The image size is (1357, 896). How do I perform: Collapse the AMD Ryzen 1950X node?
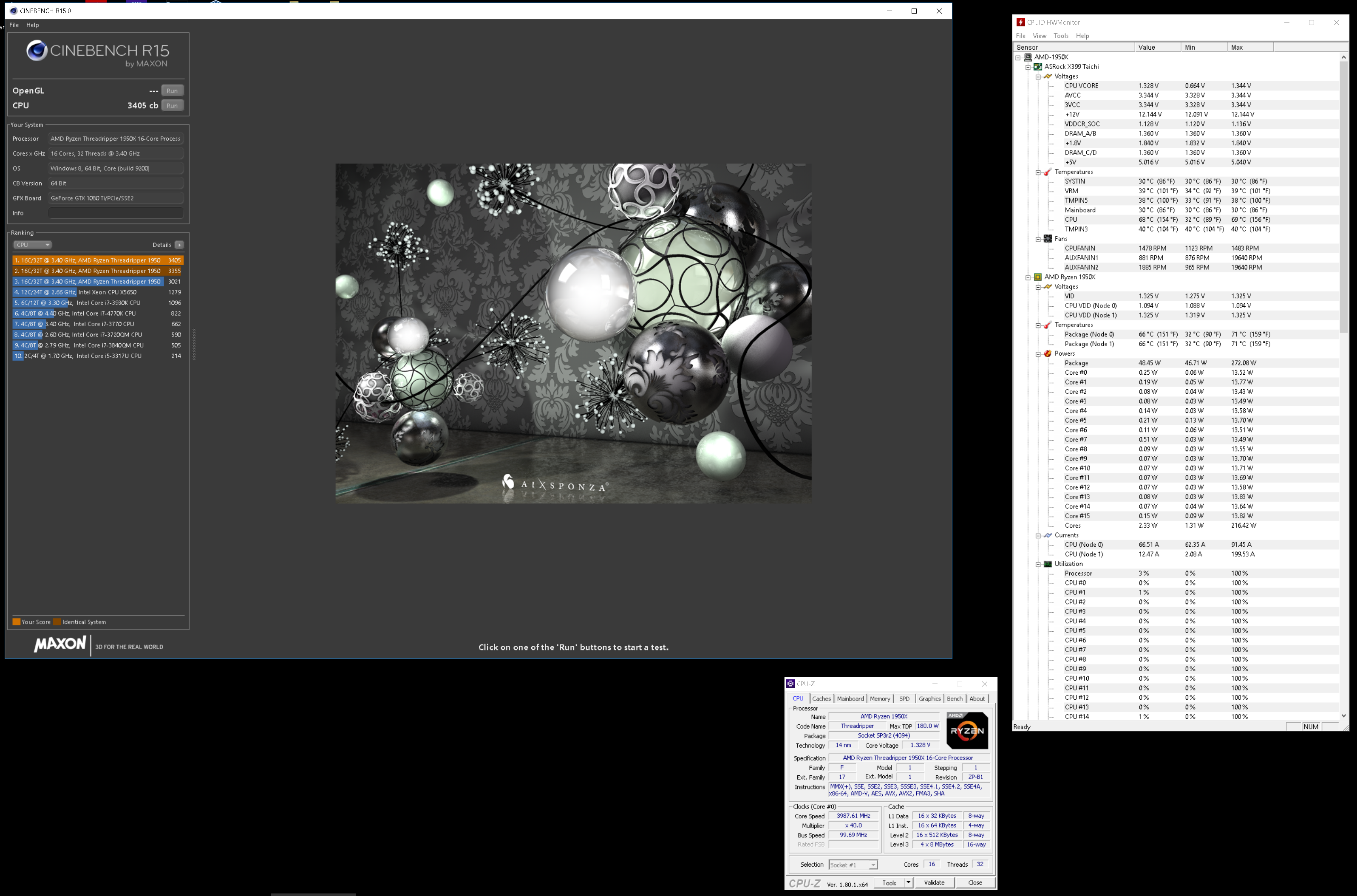[x=1028, y=277]
